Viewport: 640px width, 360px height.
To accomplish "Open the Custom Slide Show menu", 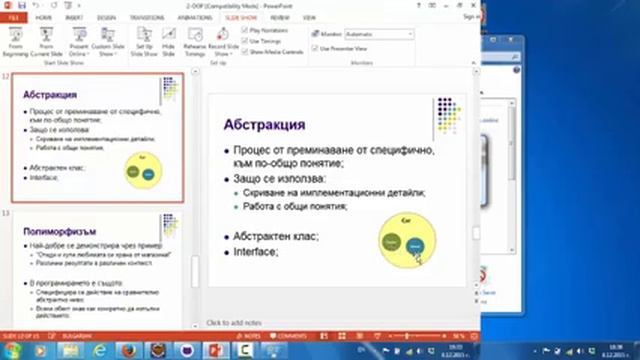I will tap(108, 42).
